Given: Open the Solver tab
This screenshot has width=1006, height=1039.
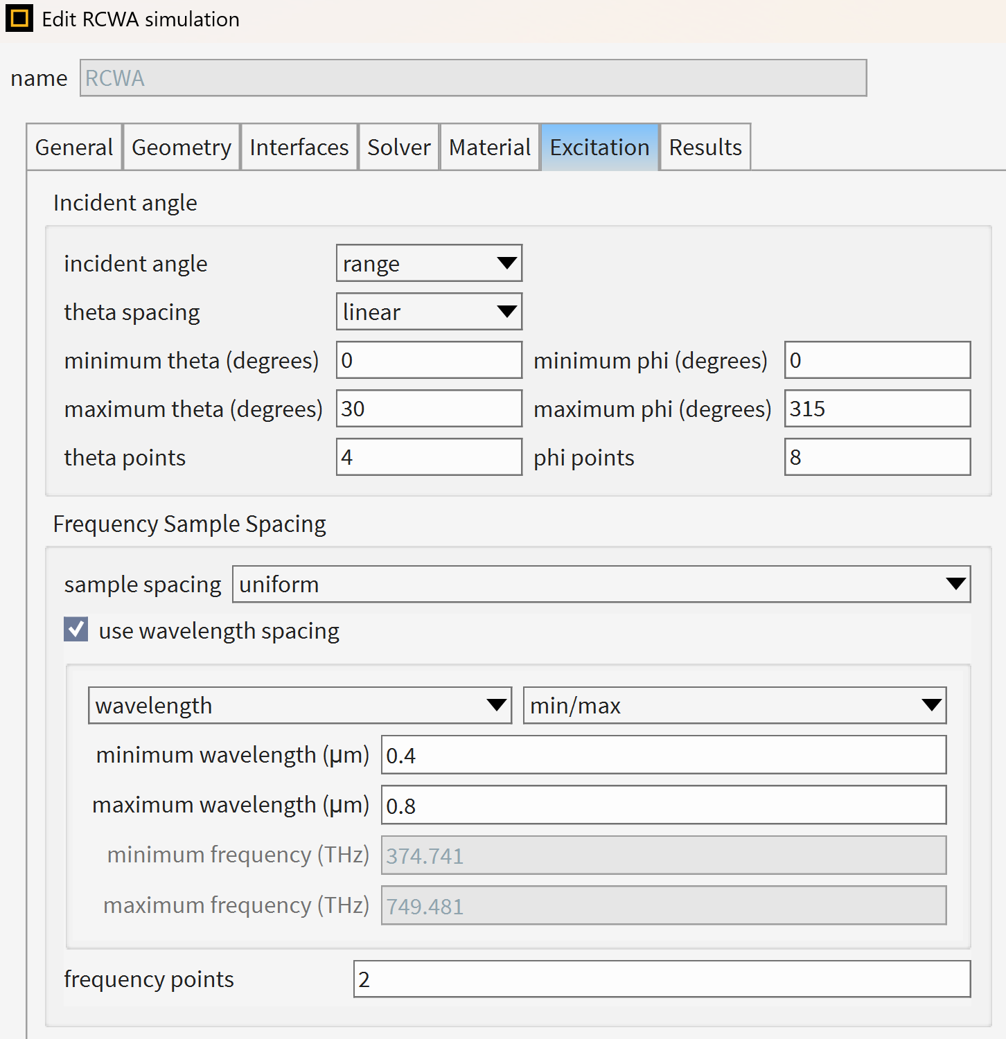Looking at the screenshot, I should [x=399, y=146].
